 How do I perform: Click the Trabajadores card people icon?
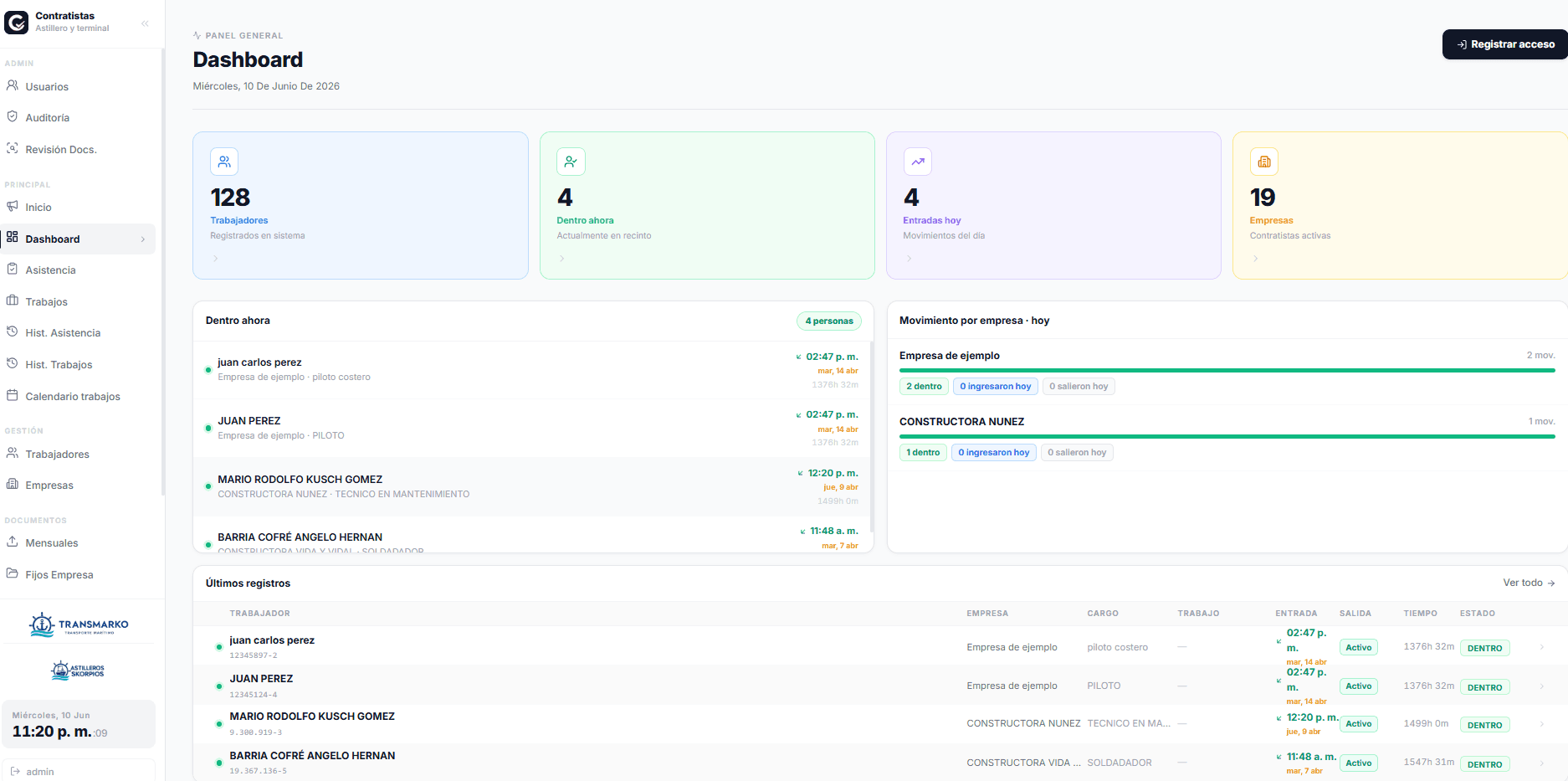pos(224,162)
